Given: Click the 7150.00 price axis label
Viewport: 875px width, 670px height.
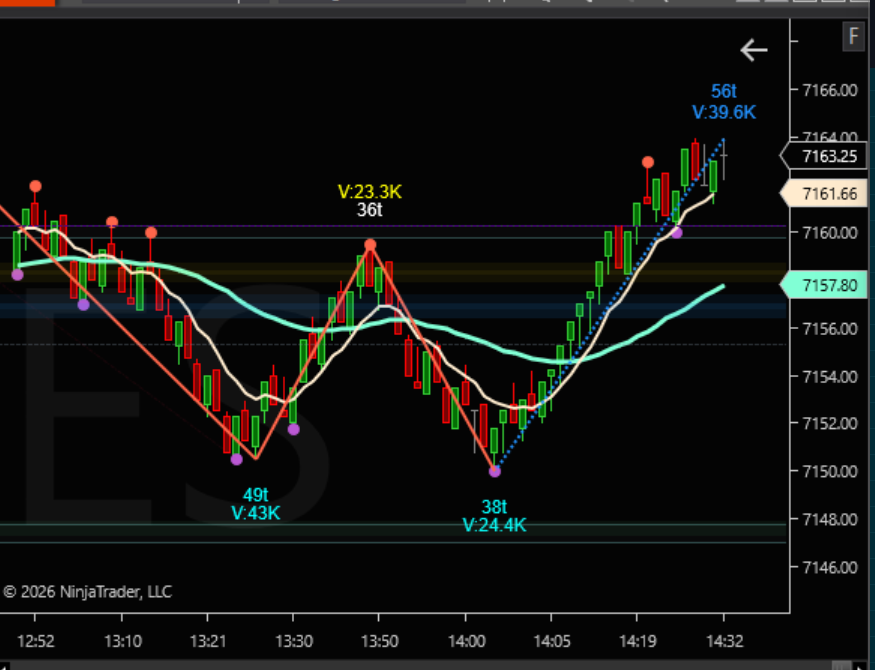Looking at the screenshot, I should [829, 471].
